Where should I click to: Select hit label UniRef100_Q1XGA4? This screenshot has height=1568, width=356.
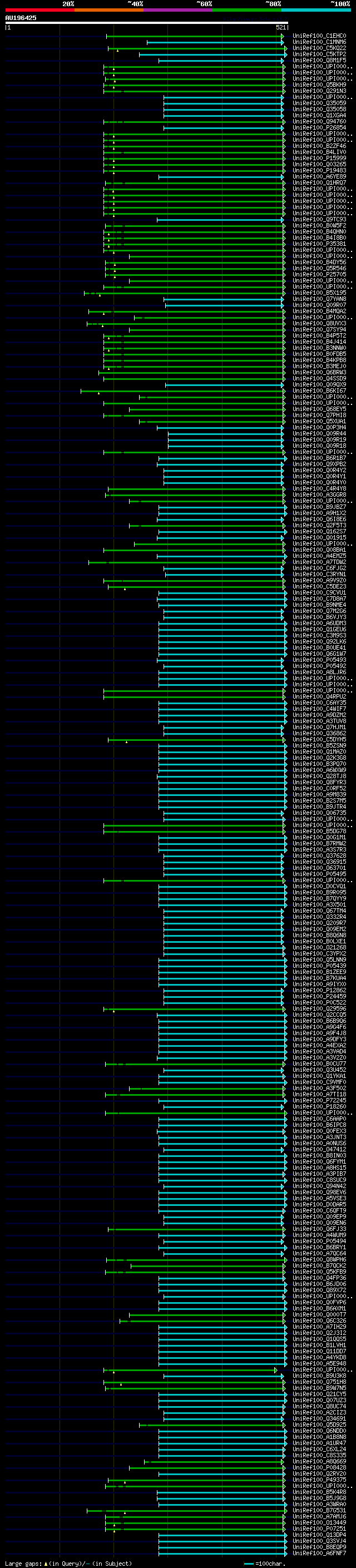(319, 116)
